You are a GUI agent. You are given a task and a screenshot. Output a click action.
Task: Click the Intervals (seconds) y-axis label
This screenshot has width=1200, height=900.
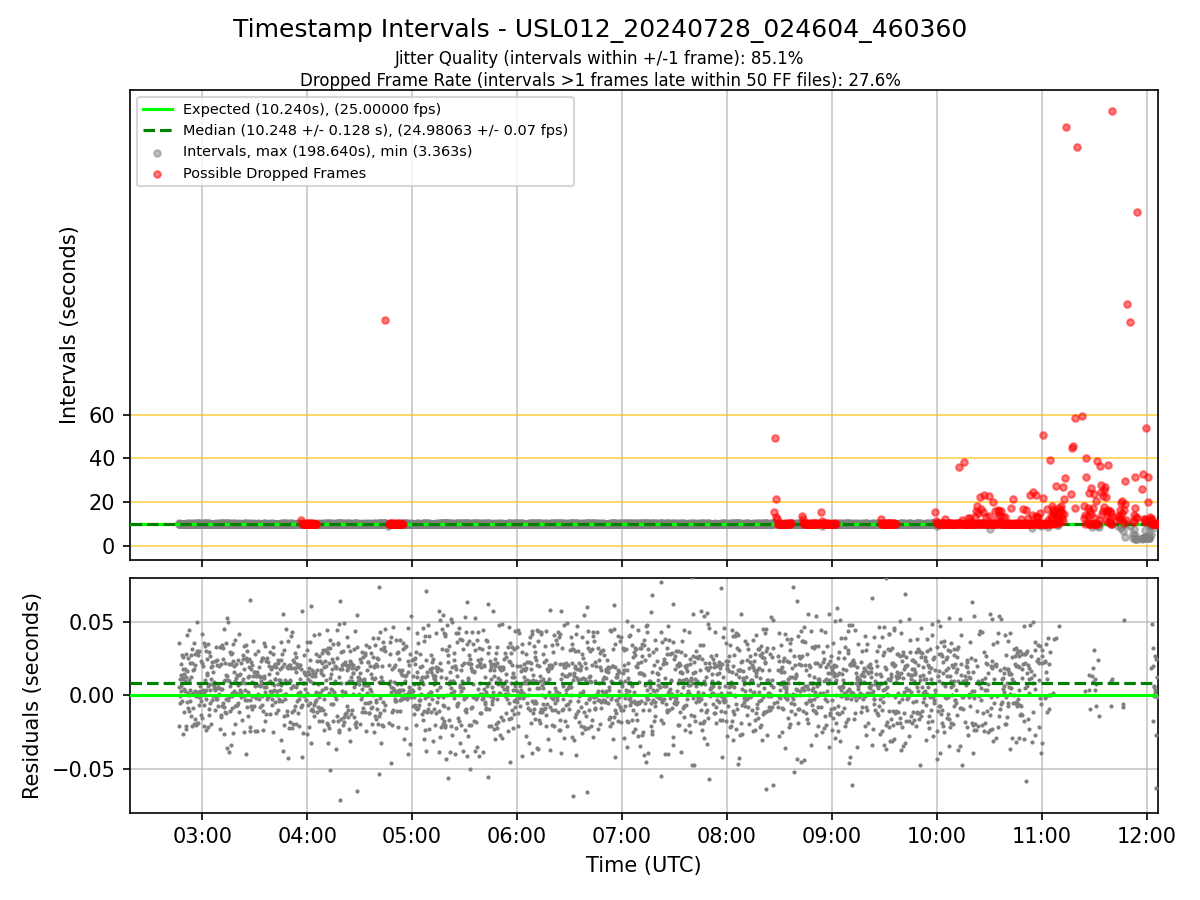68,325
